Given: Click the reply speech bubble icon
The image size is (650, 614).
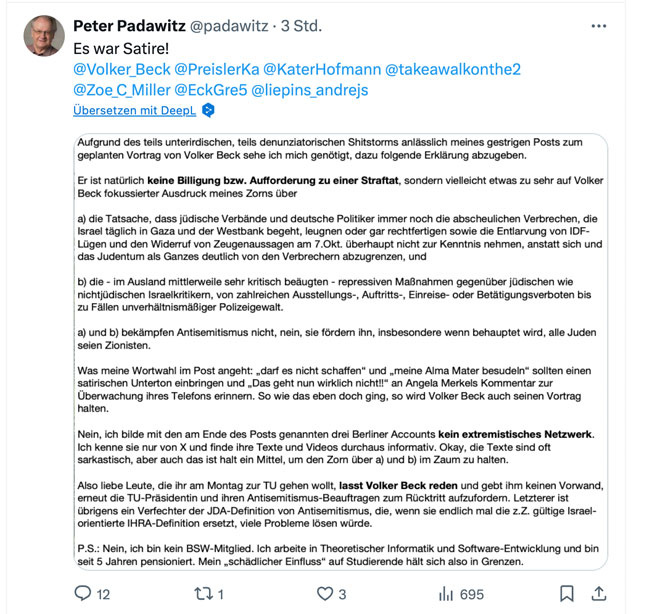Looking at the screenshot, I should click(x=84, y=594).
